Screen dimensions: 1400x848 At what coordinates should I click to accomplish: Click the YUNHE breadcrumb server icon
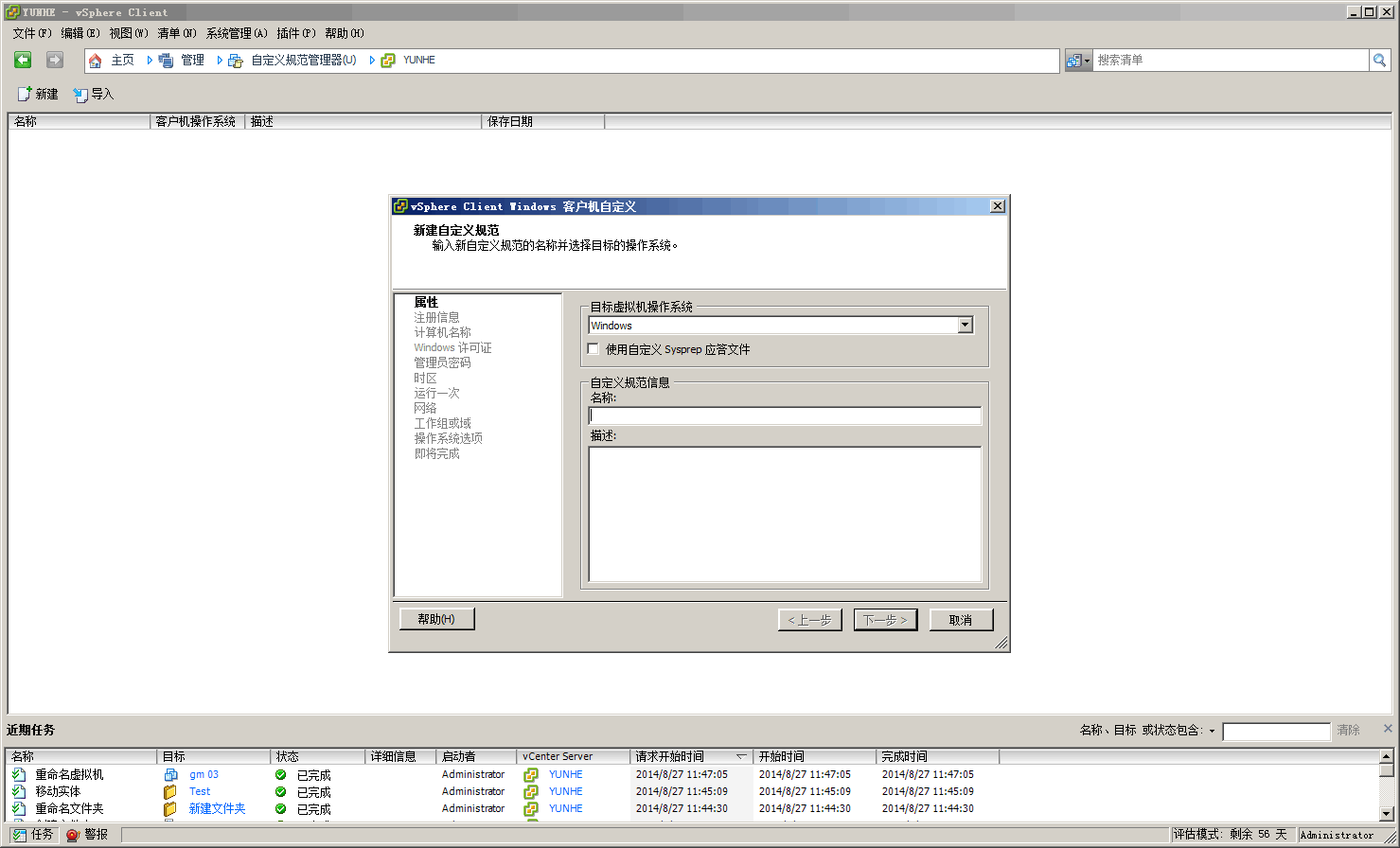388,61
